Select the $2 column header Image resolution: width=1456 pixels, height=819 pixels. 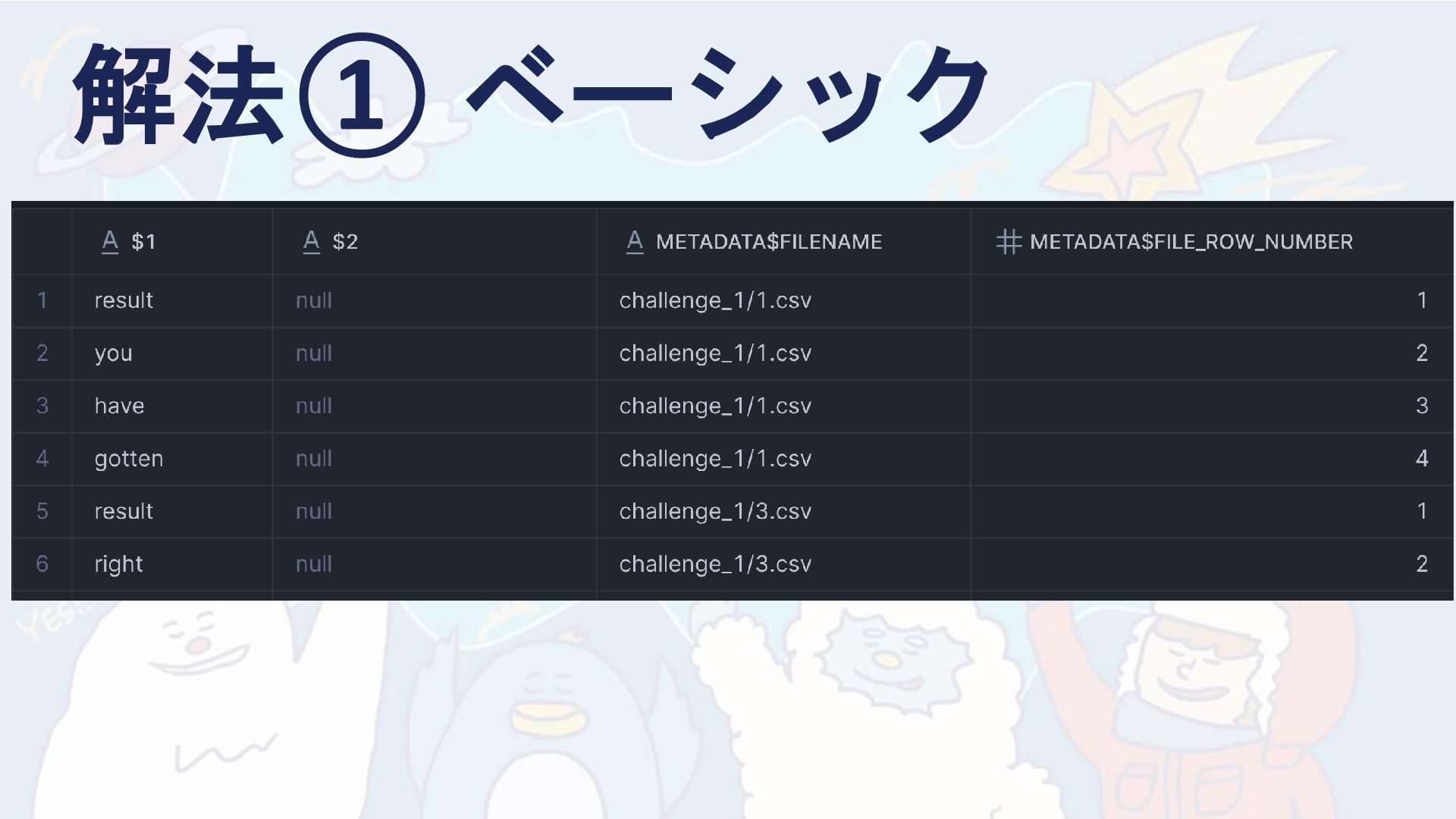click(x=435, y=242)
